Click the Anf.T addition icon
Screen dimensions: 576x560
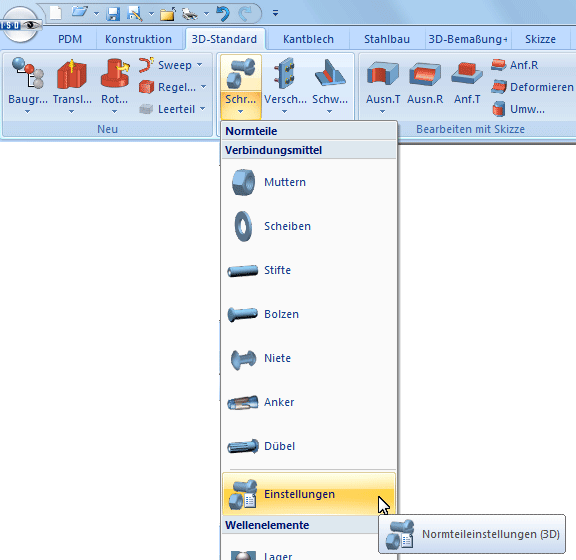[467, 73]
